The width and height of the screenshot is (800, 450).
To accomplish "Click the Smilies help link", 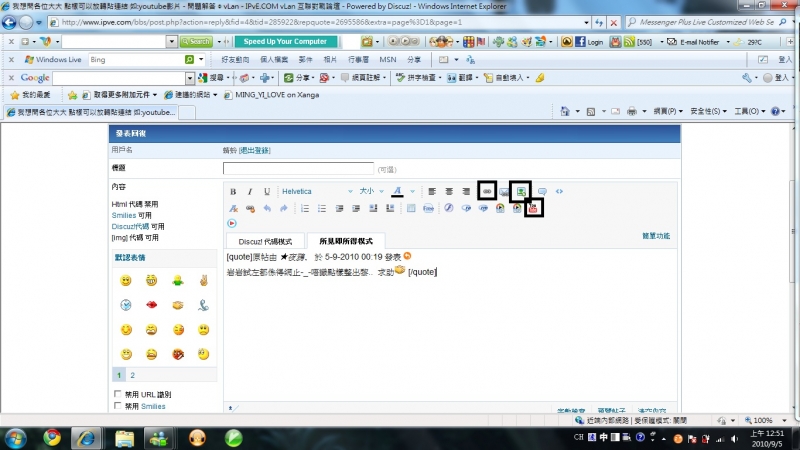I will point(123,215).
